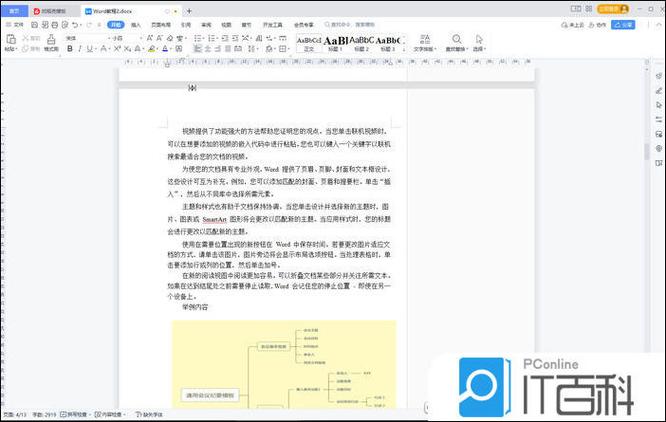666x422 pixels.
Task: Click the Undo arrow in quick access bar
Action: pyautogui.click(x=75, y=25)
